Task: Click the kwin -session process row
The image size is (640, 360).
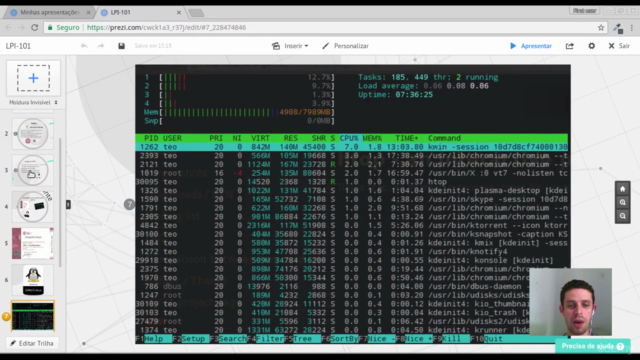Action: [351, 147]
